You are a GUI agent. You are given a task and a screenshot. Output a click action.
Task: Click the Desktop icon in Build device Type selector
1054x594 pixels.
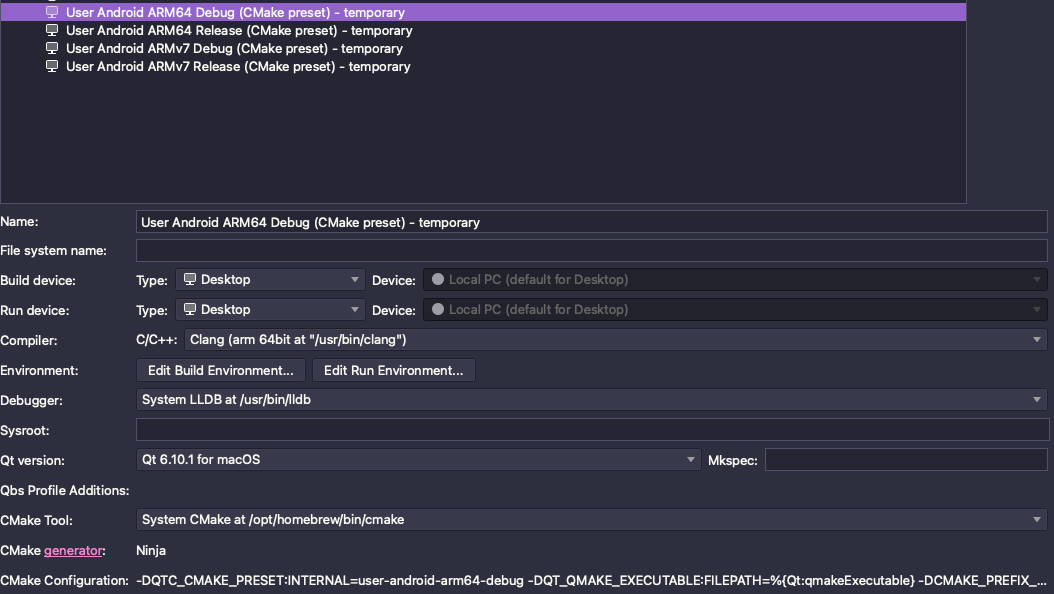(x=189, y=279)
